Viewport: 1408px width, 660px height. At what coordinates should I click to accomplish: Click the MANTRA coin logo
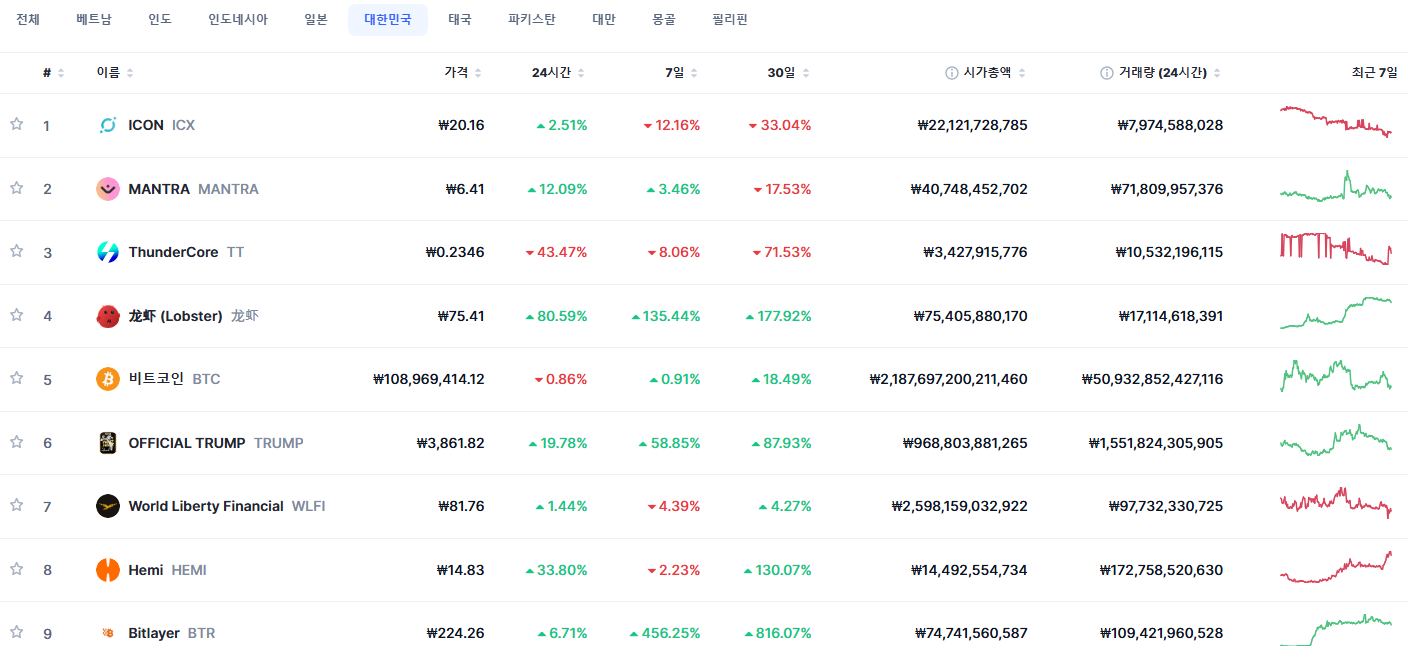[x=108, y=189]
